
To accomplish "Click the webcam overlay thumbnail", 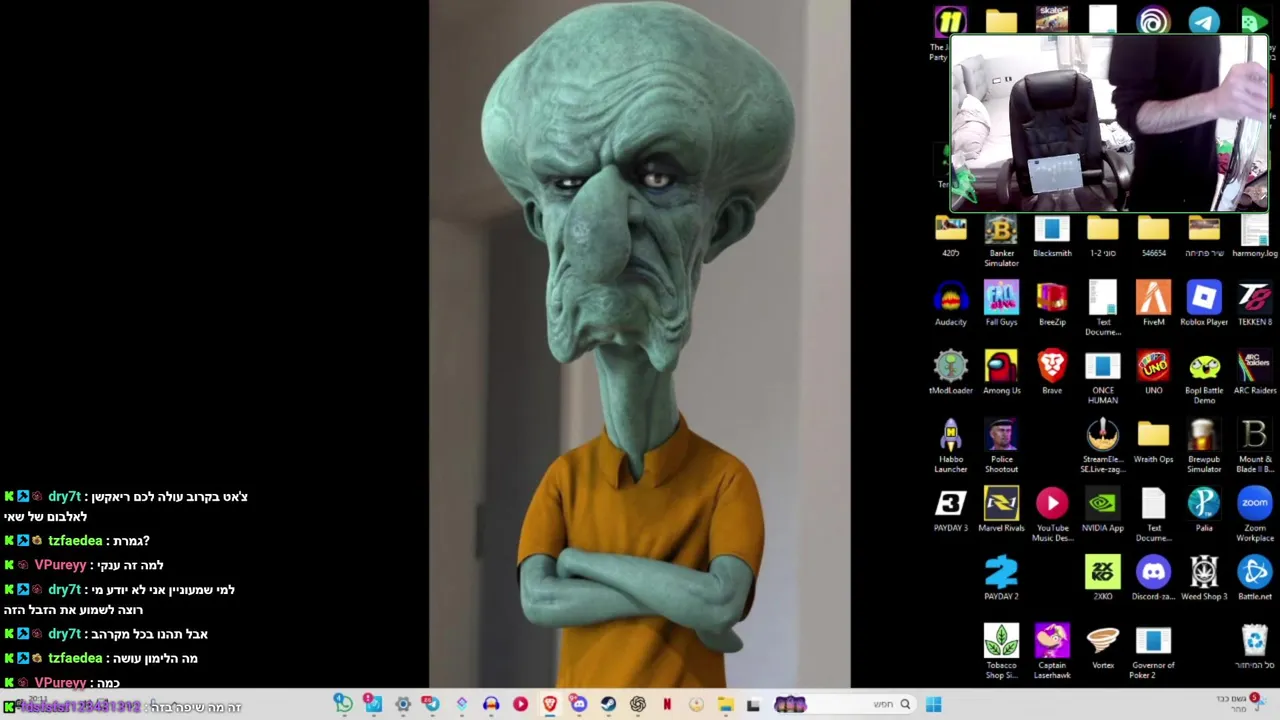I will (x=1108, y=124).
